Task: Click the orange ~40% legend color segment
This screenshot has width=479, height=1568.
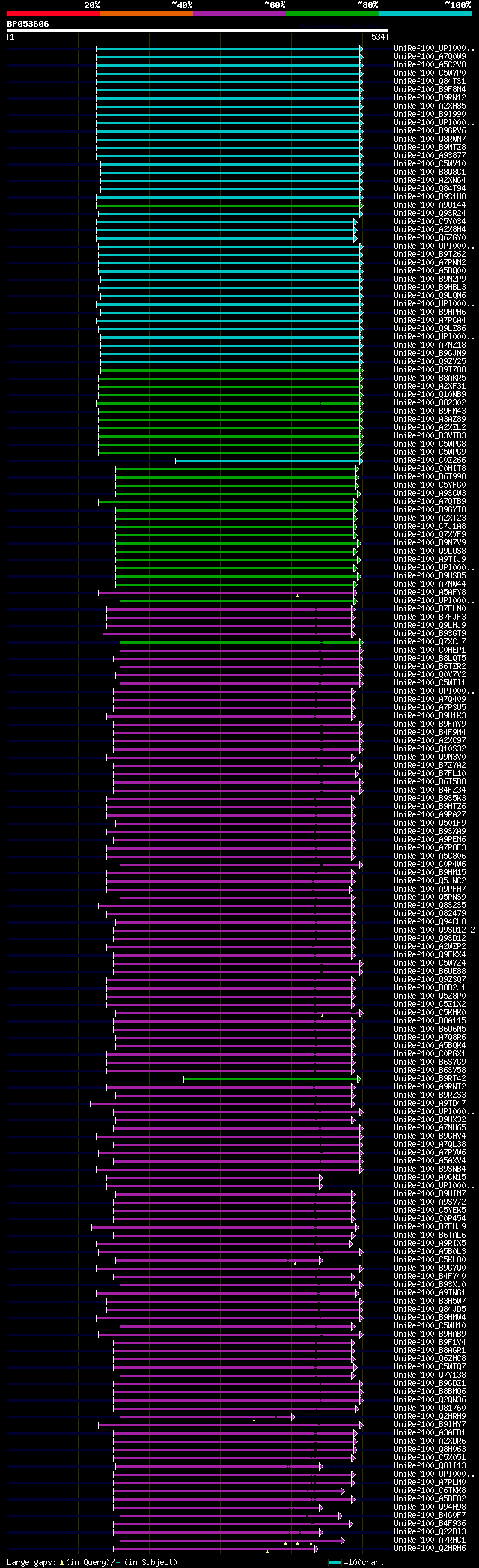Action: click(147, 13)
